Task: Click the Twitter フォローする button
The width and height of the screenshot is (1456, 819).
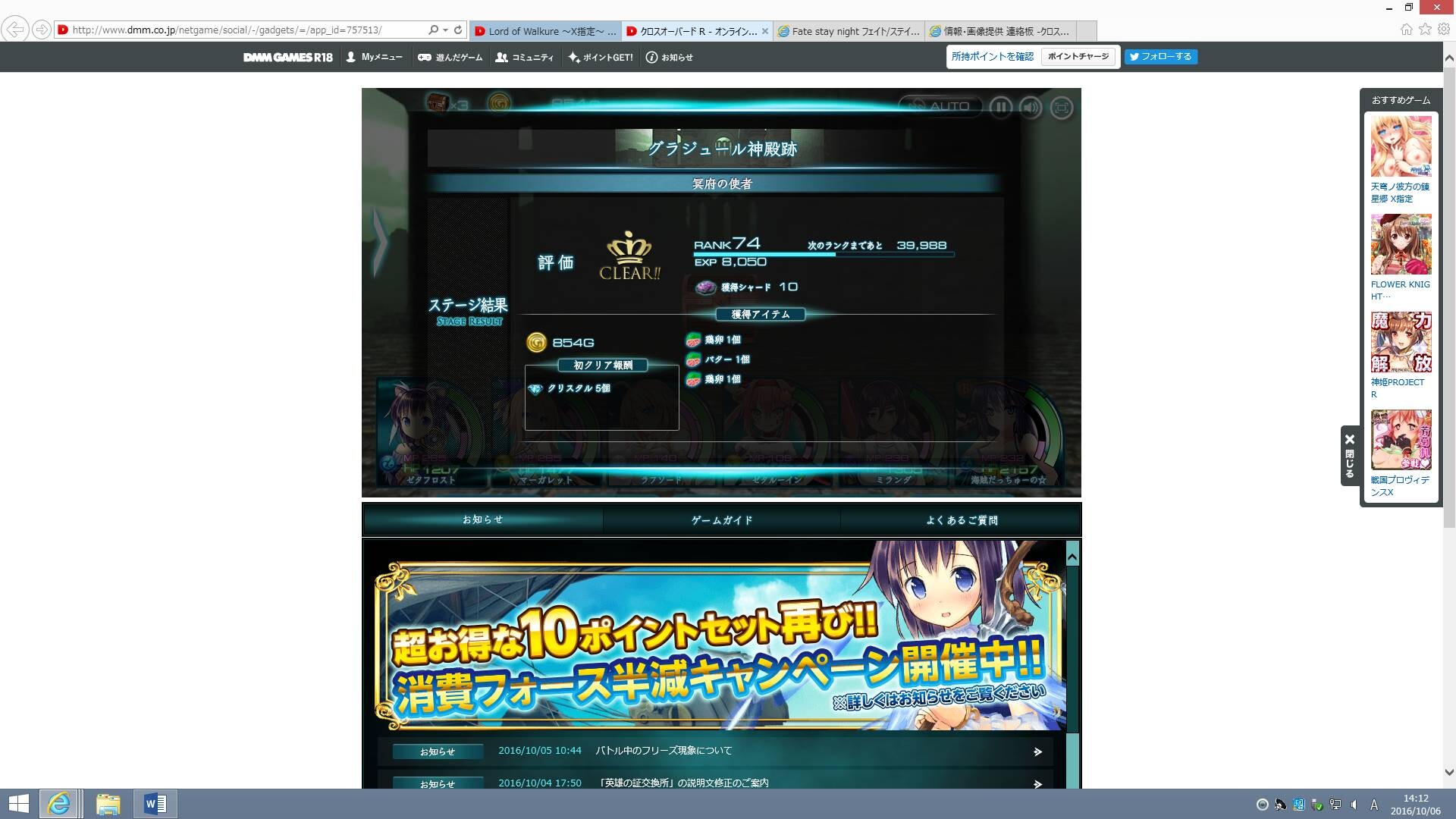Action: (x=1161, y=57)
